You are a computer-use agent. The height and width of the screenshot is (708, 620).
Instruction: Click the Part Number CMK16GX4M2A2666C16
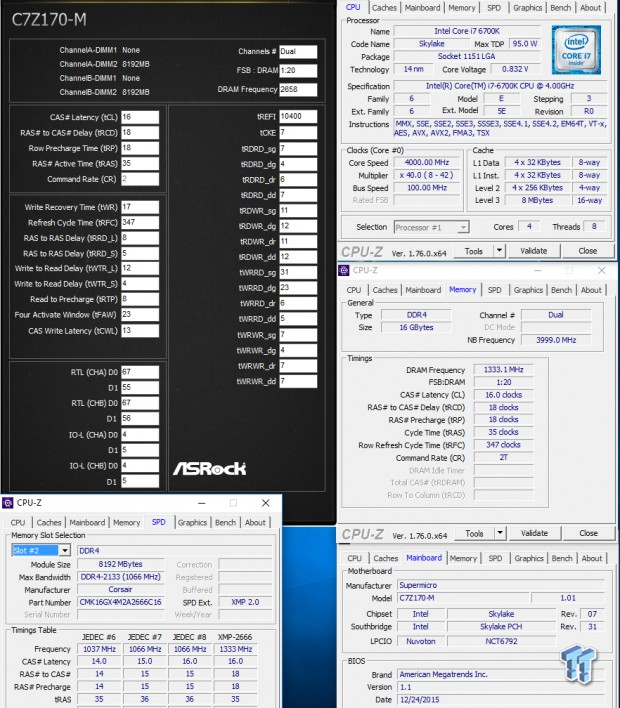tap(121, 602)
